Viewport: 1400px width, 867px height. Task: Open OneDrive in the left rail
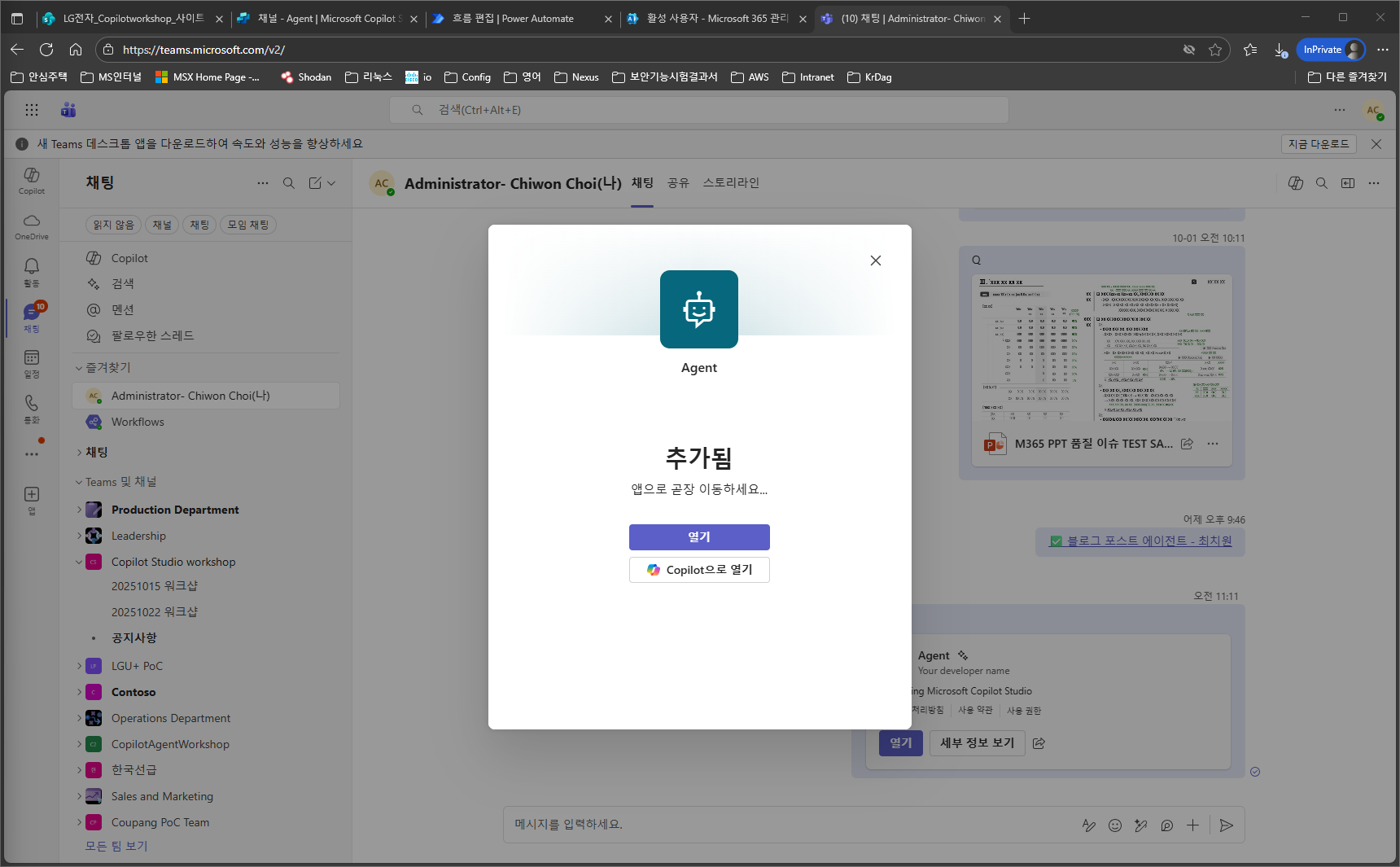[x=32, y=226]
